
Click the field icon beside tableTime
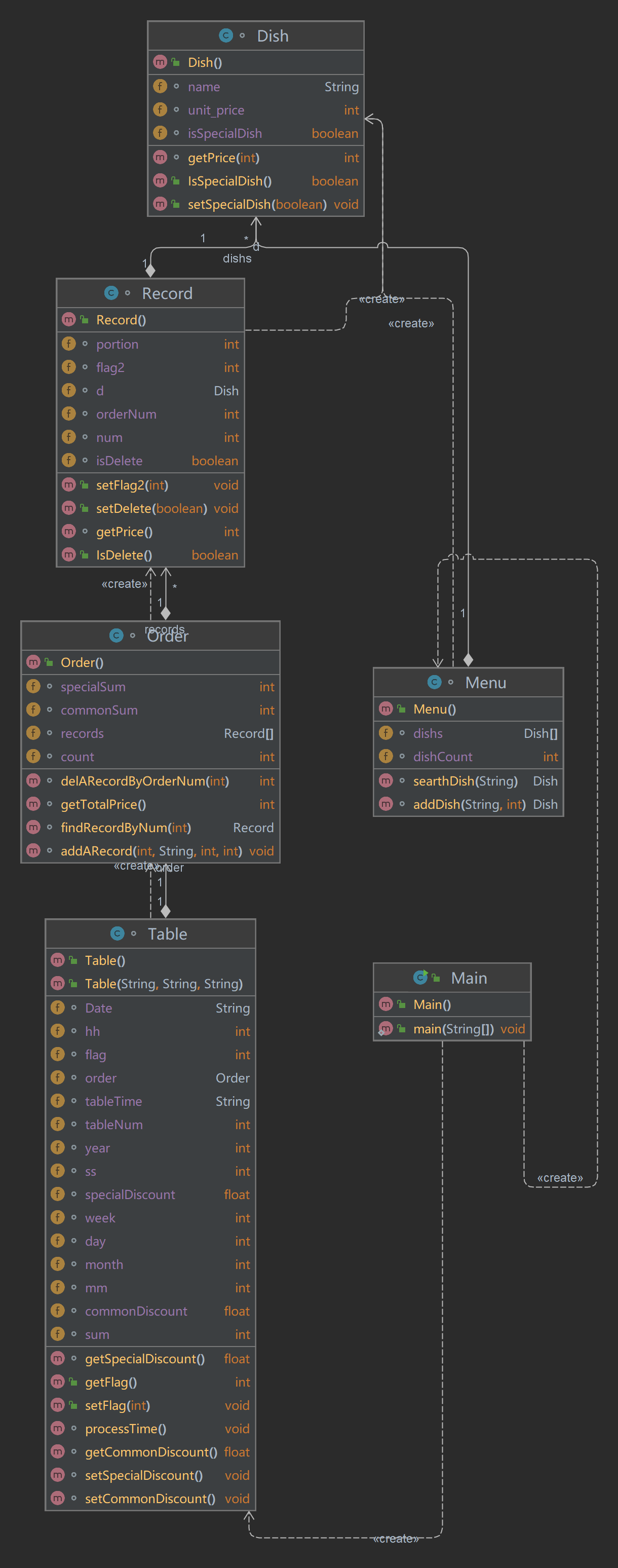[58, 1100]
